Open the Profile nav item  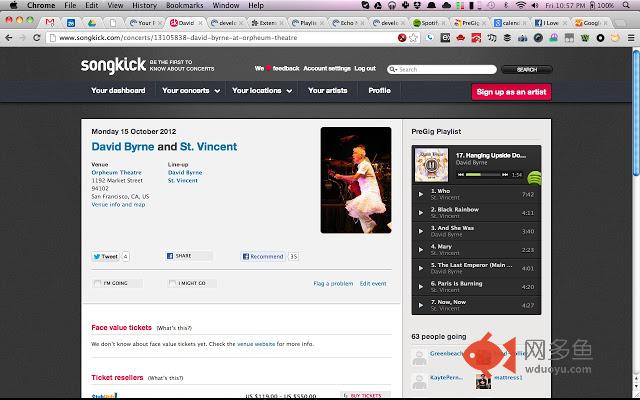click(380, 91)
